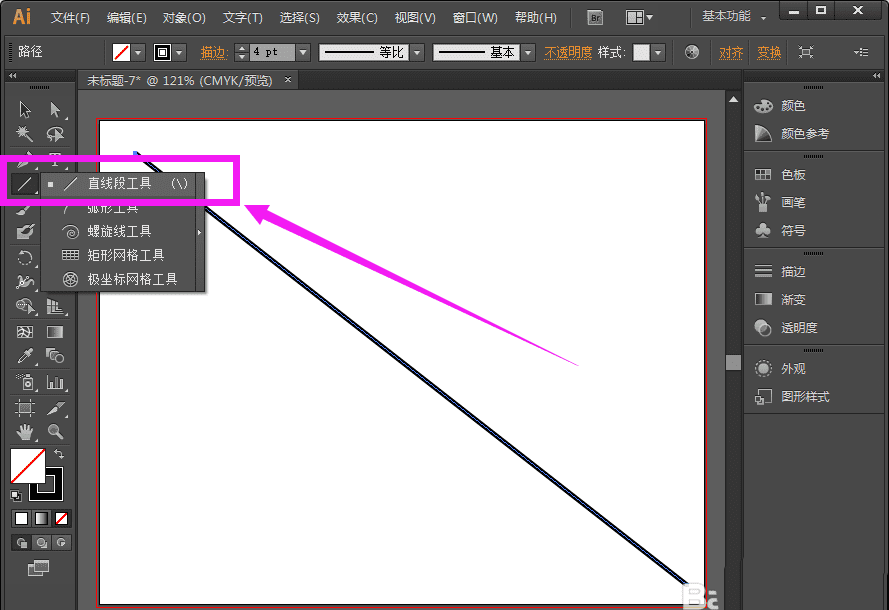Pick the Magic Wand tool
Viewport: 889px width, 610px height.
[24, 134]
